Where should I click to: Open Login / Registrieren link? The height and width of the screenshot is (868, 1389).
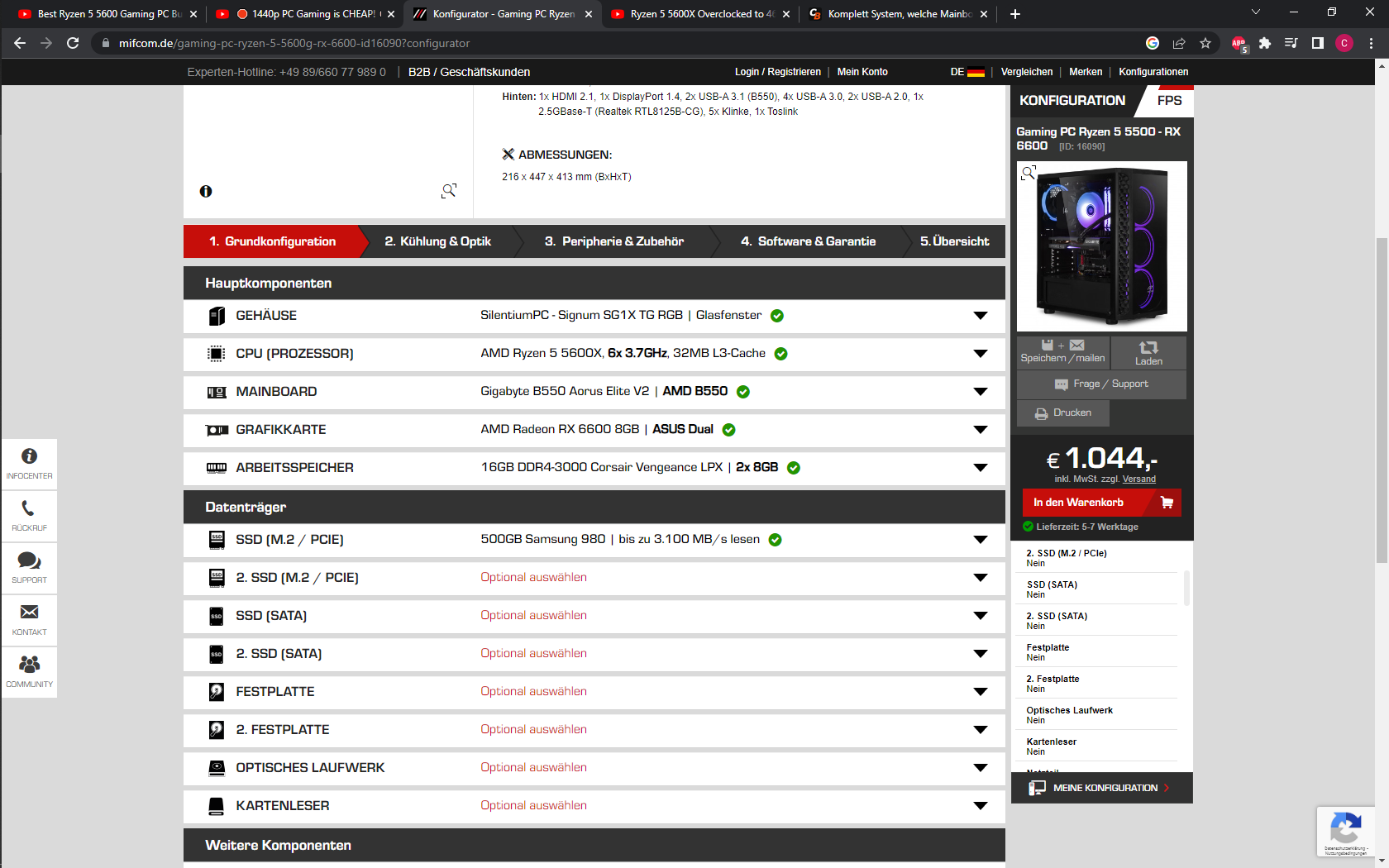coord(777,72)
